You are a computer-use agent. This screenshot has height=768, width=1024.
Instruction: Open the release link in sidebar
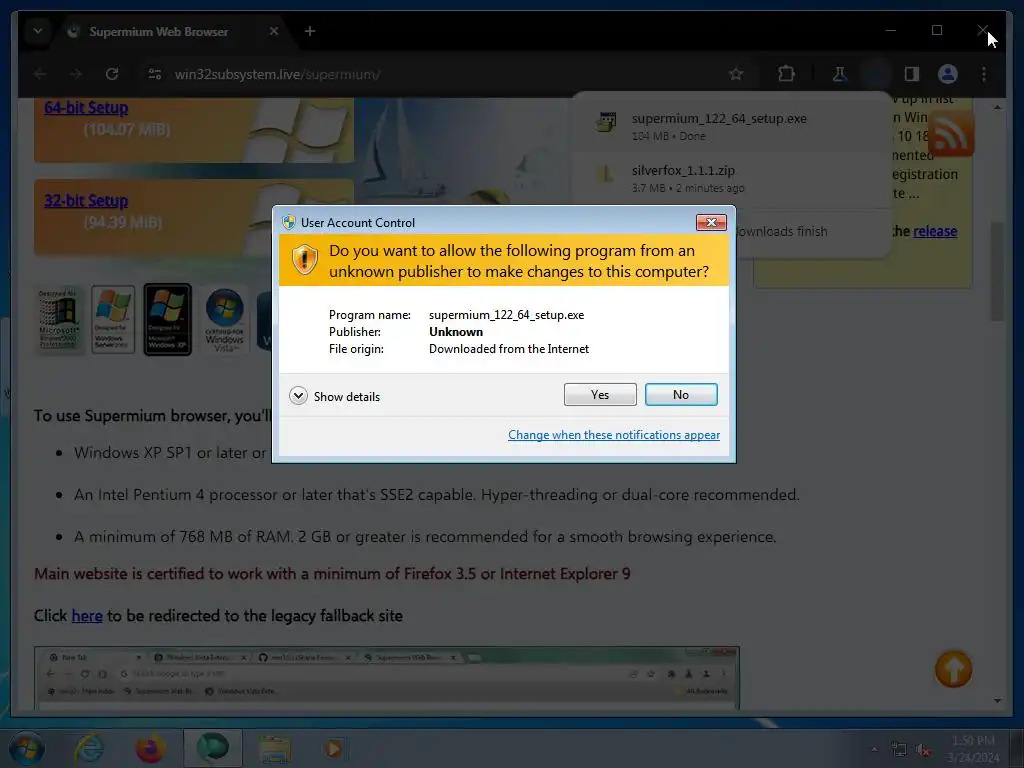click(x=935, y=231)
